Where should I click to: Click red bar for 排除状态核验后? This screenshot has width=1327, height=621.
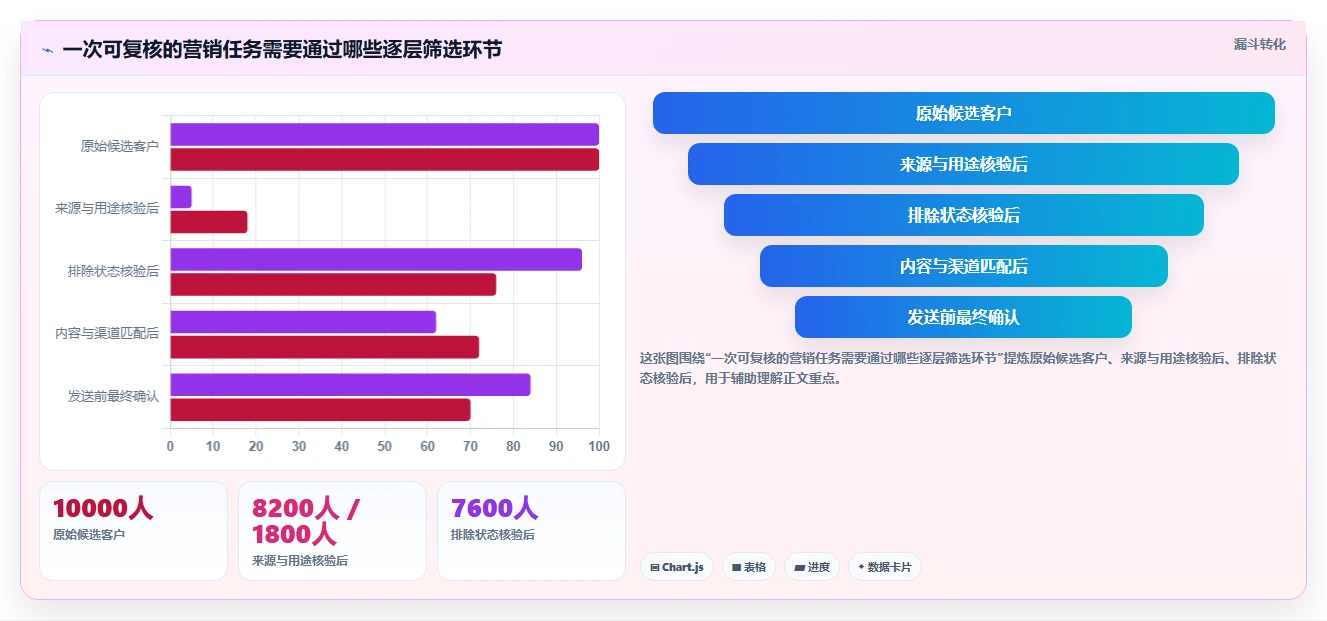[333, 284]
